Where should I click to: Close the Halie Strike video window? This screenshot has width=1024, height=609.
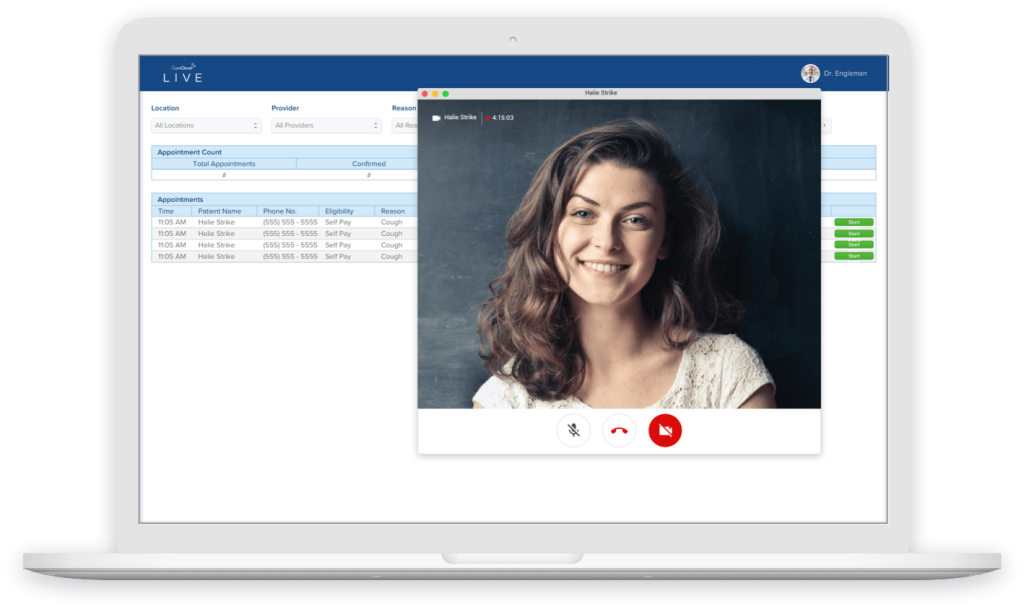pyautogui.click(x=425, y=93)
